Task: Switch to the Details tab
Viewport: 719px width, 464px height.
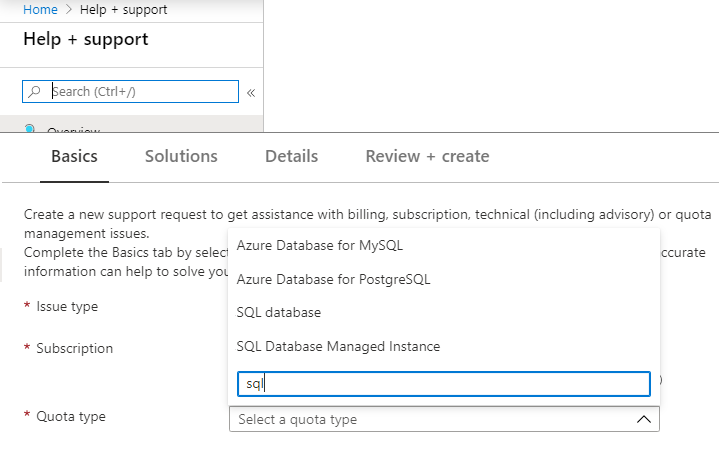Action: pos(292,156)
